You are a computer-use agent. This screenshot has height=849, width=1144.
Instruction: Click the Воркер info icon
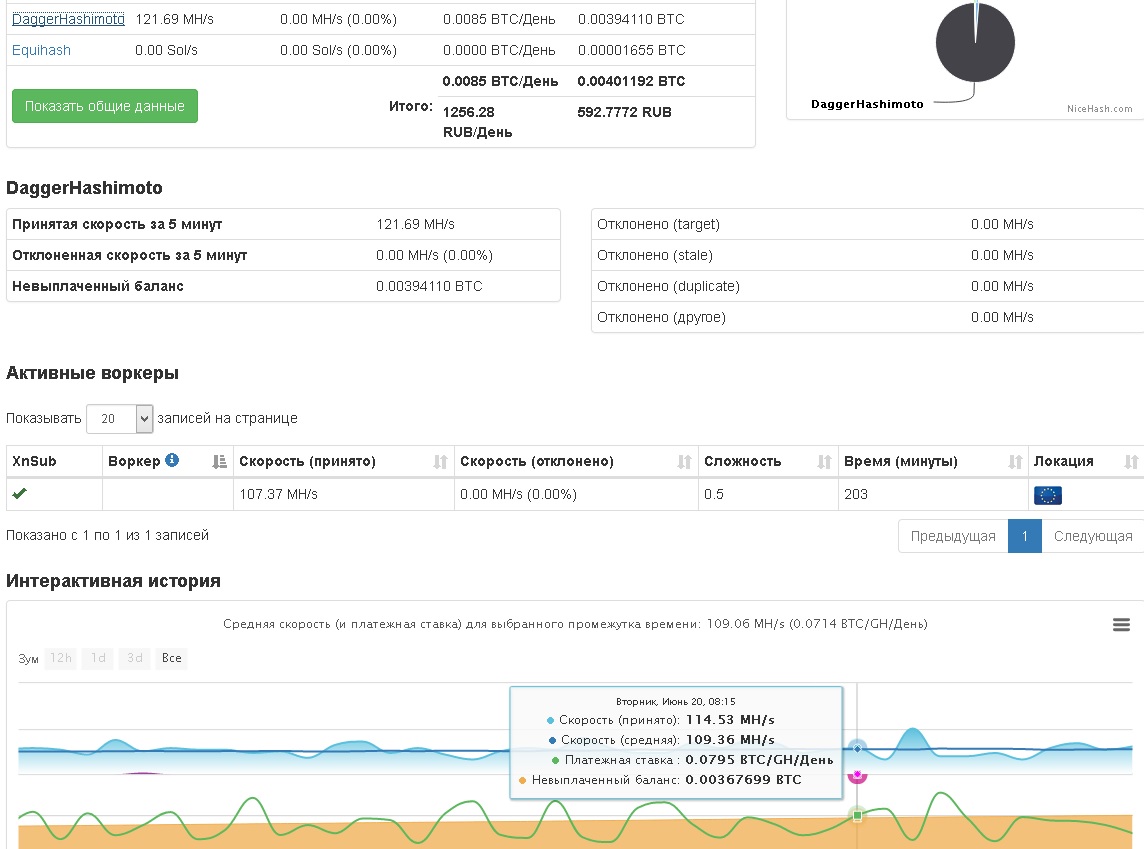click(x=172, y=461)
